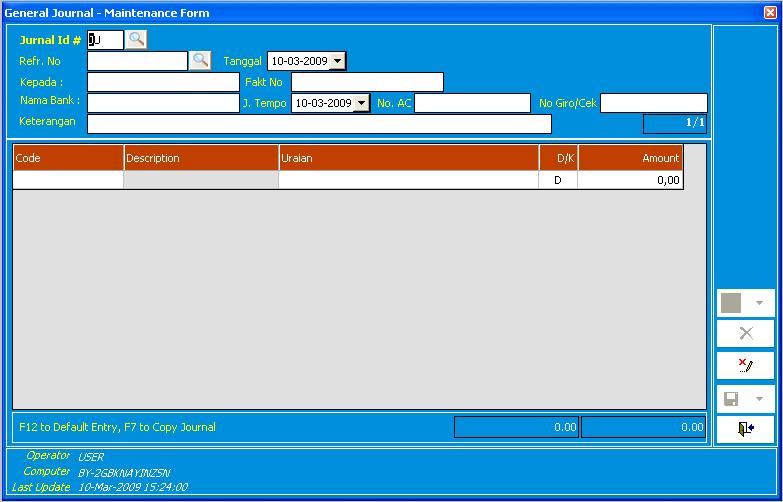The image size is (783, 502).
Task: Expand the J. Tempo date picker
Action: [361, 103]
